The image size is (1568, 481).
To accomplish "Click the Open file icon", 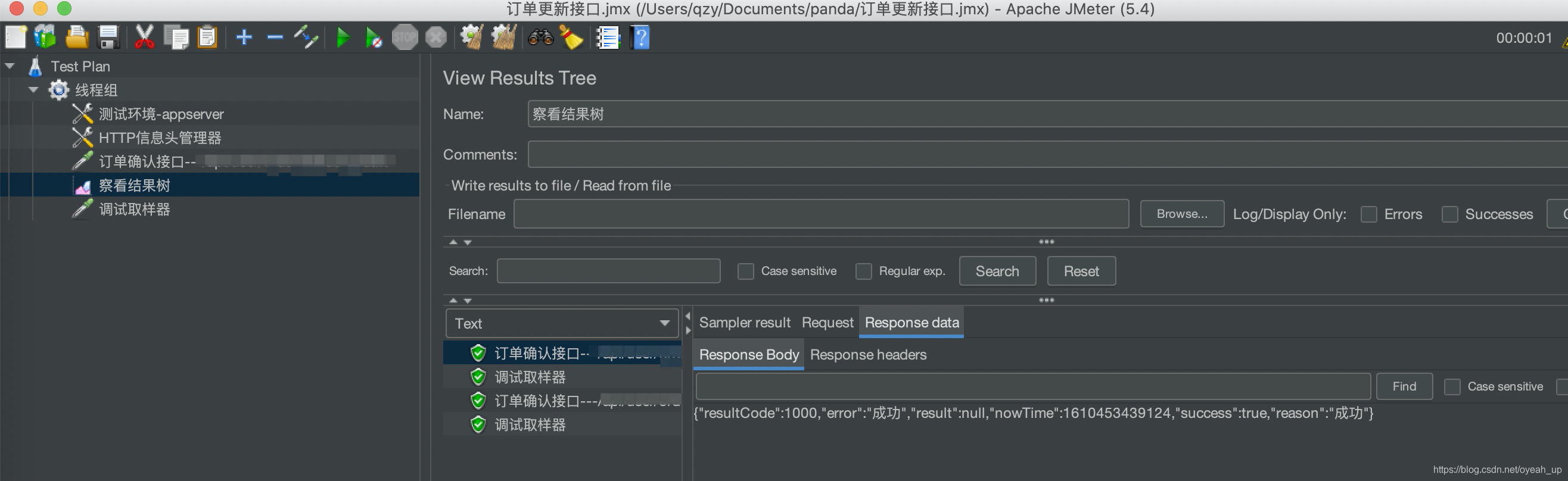I will point(77,38).
